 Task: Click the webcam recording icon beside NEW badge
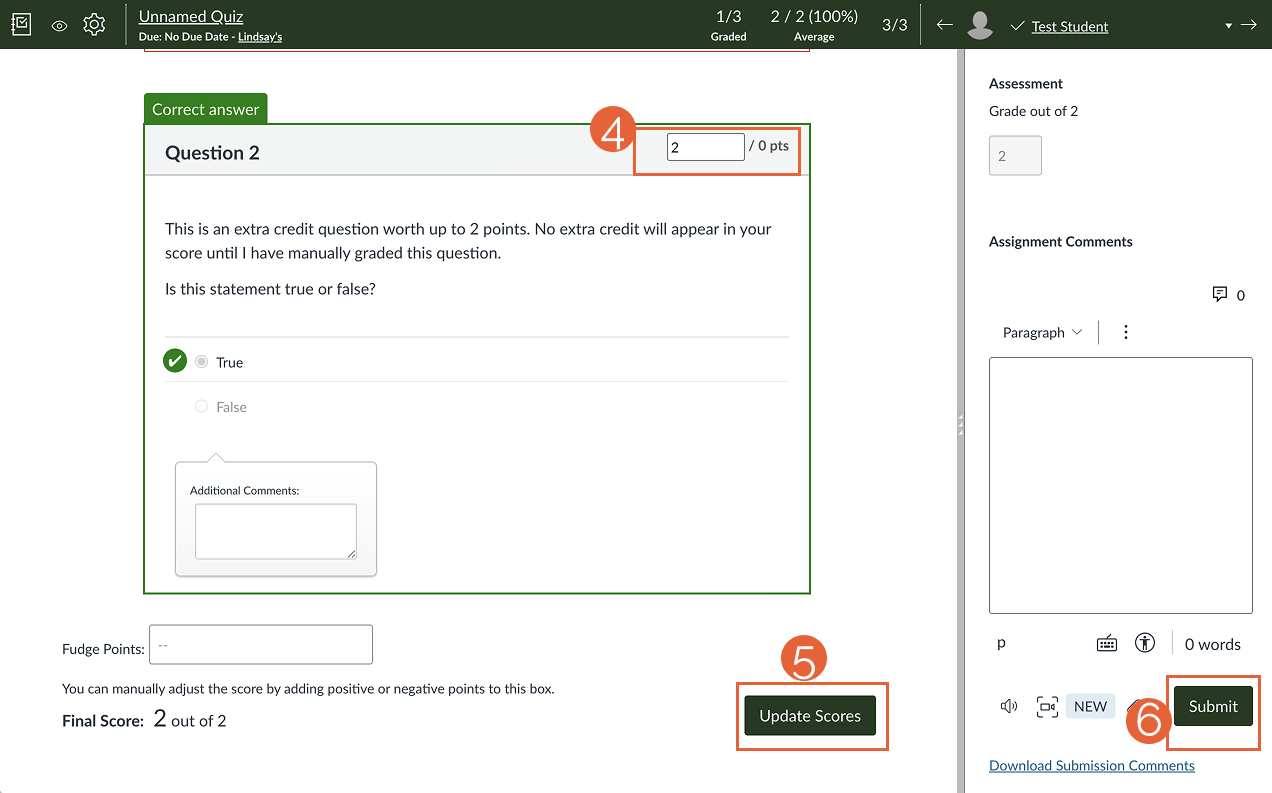[x=1047, y=706]
